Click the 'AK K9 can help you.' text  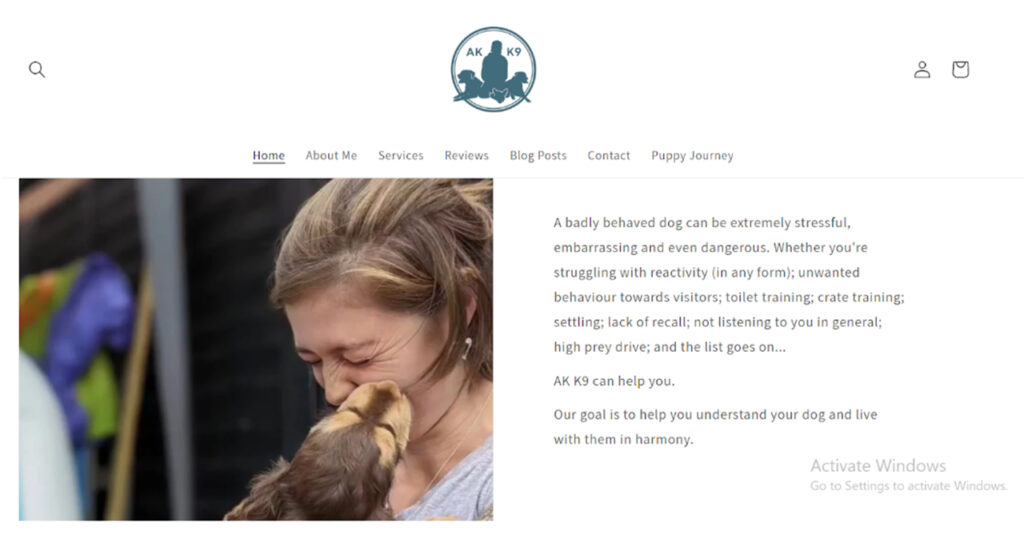[614, 381]
